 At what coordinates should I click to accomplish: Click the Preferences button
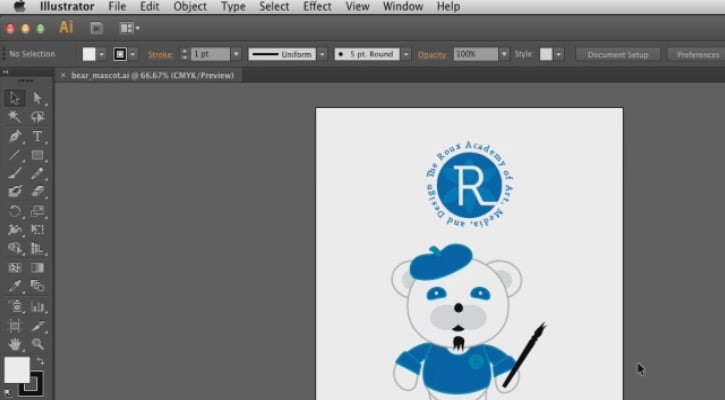coord(697,55)
